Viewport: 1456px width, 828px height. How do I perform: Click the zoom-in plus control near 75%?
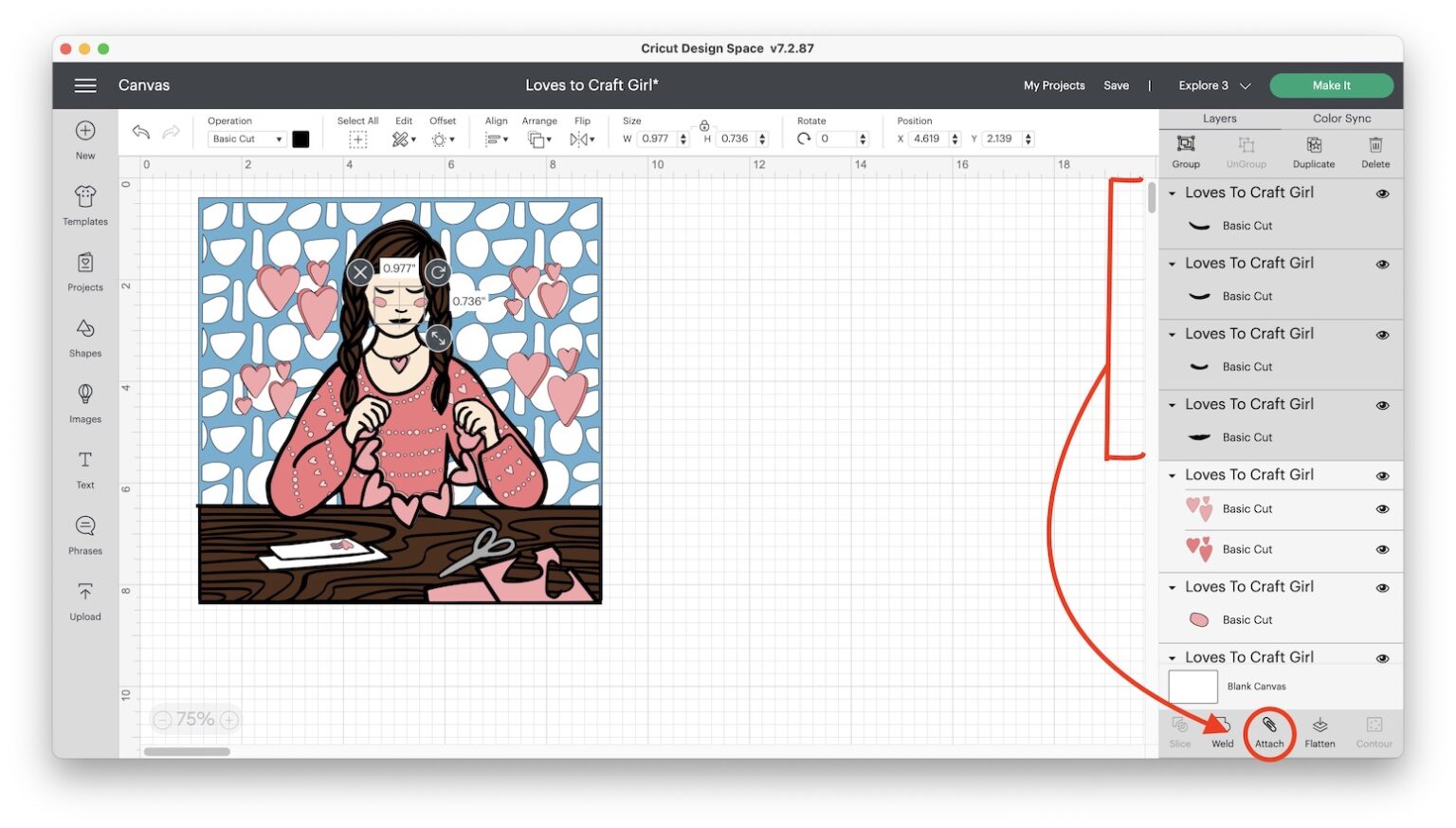click(228, 719)
